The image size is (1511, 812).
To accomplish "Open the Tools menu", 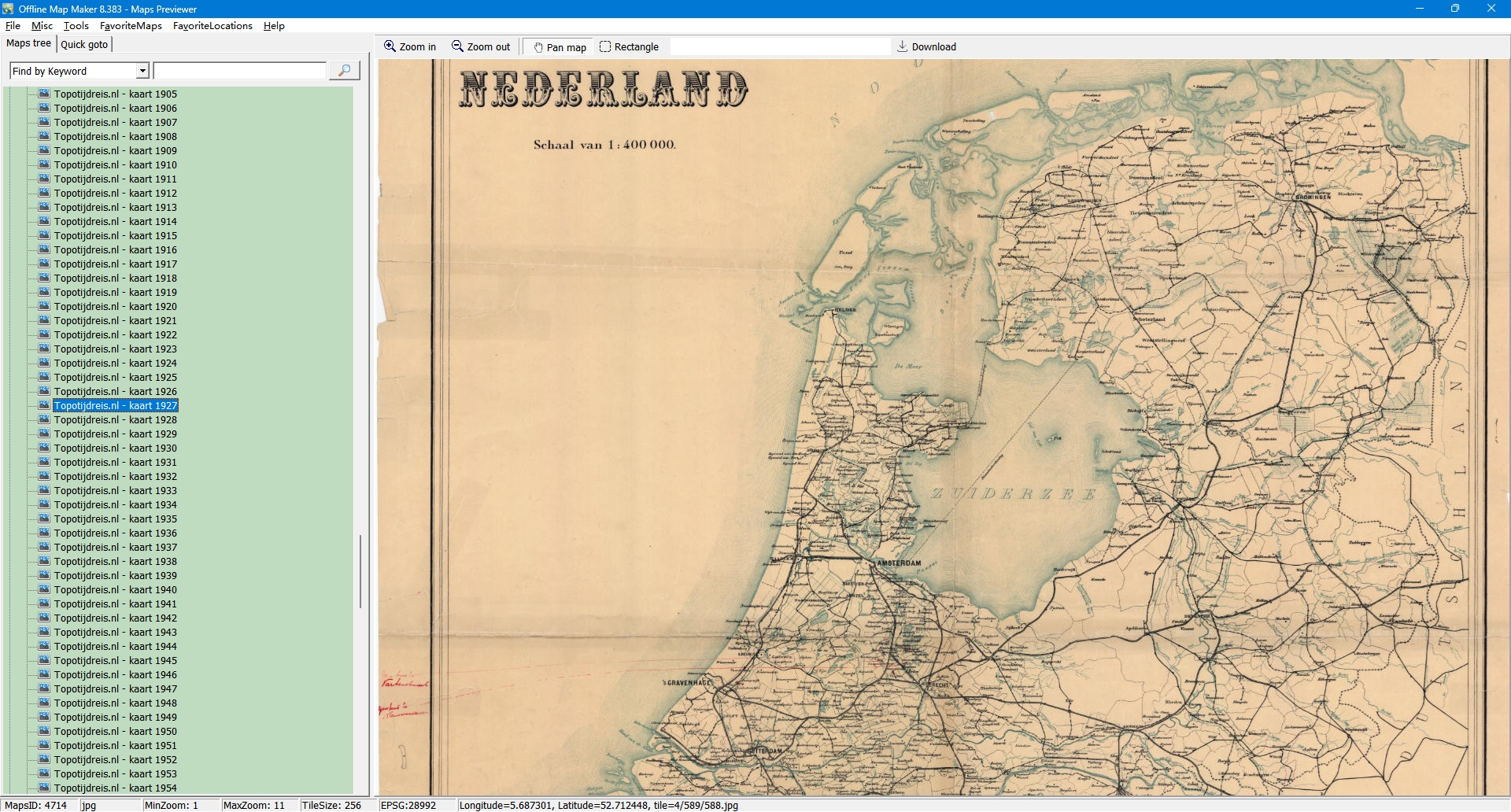I will tap(76, 26).
